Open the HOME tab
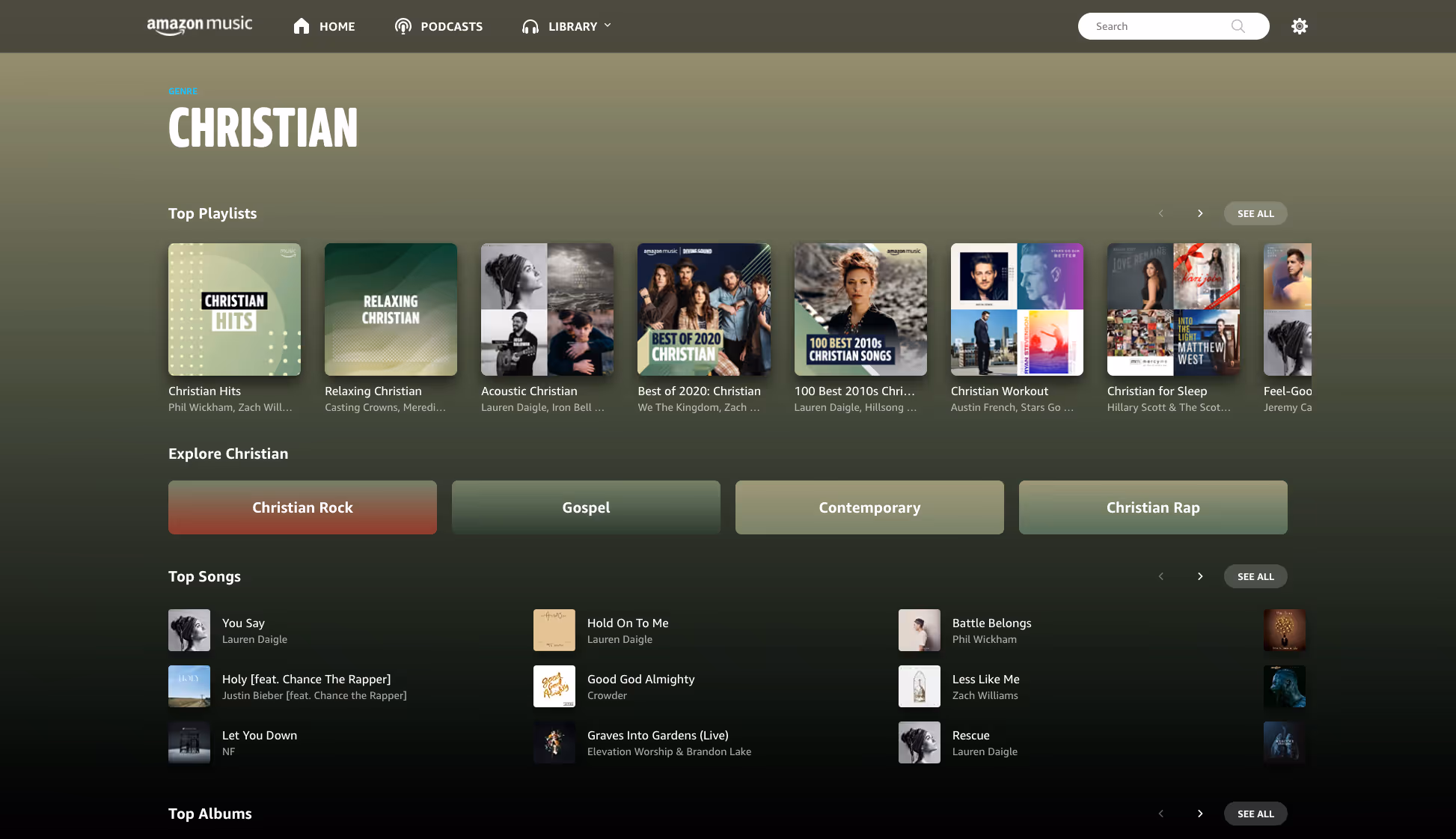The width and height of the screenshot is (1456, 839). point(337,26)
